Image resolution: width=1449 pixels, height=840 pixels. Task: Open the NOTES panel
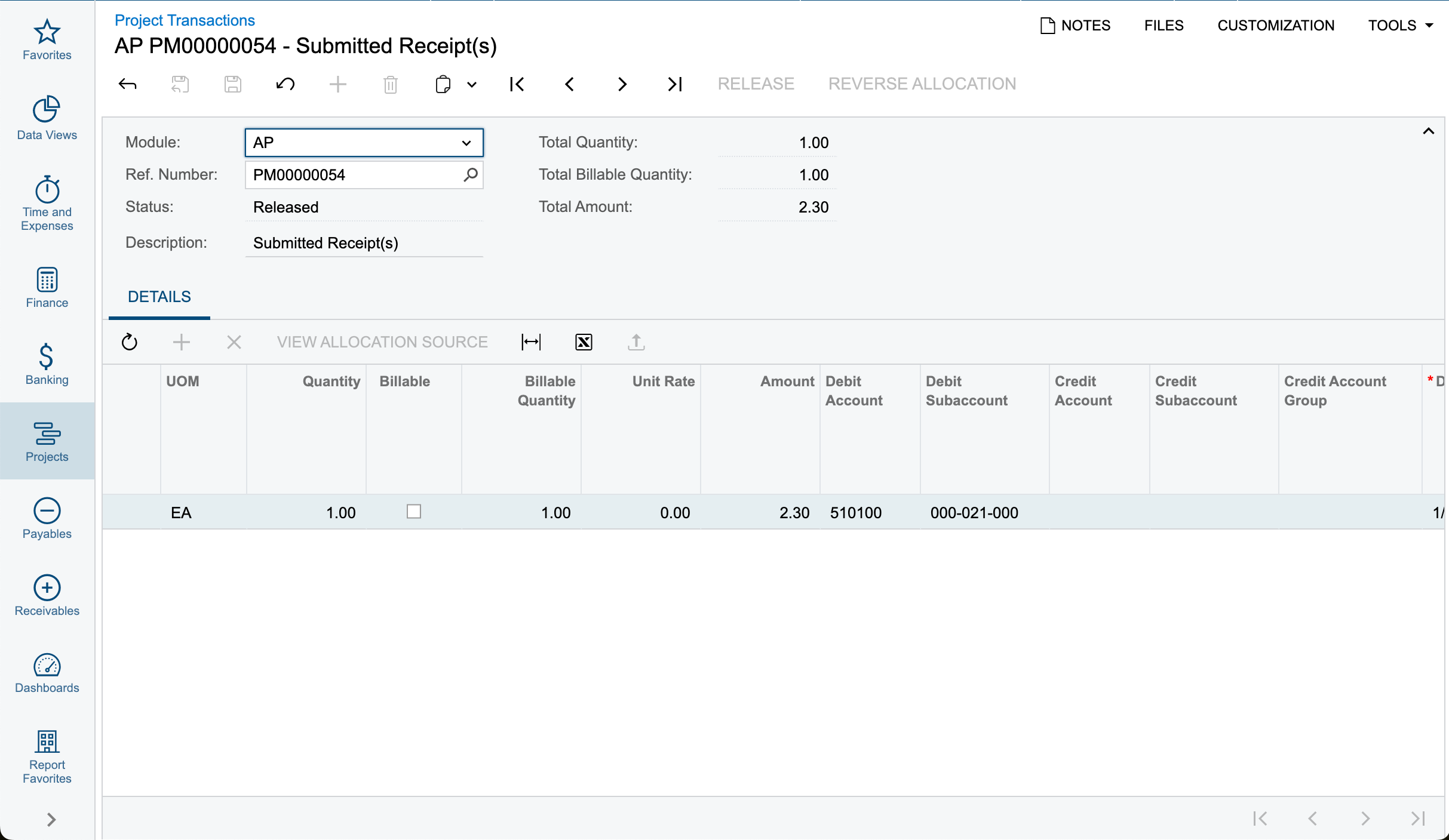1075,25
